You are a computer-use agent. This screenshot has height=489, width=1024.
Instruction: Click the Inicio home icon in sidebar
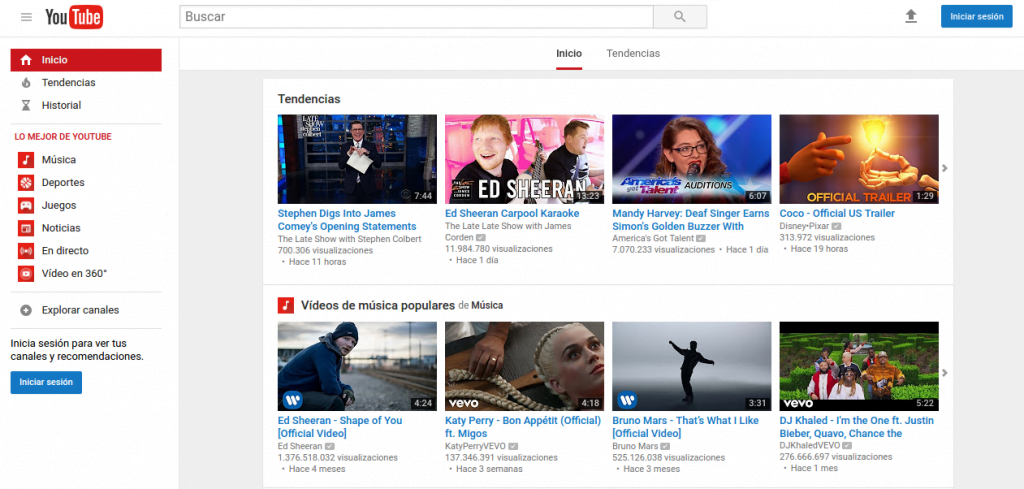pos(26,60)
